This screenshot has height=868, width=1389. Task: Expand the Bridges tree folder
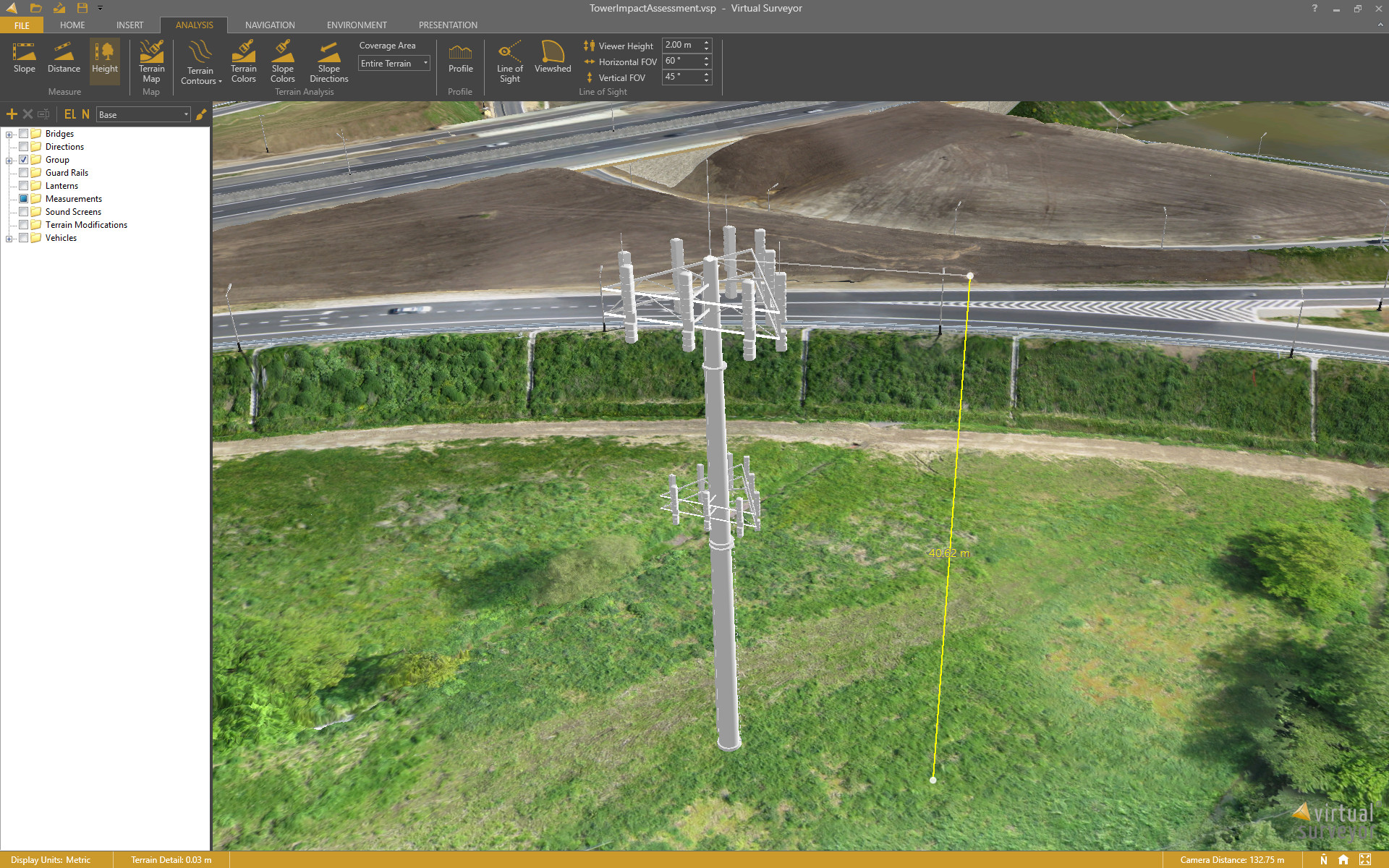pyautogui.click(x=9, y=135)
